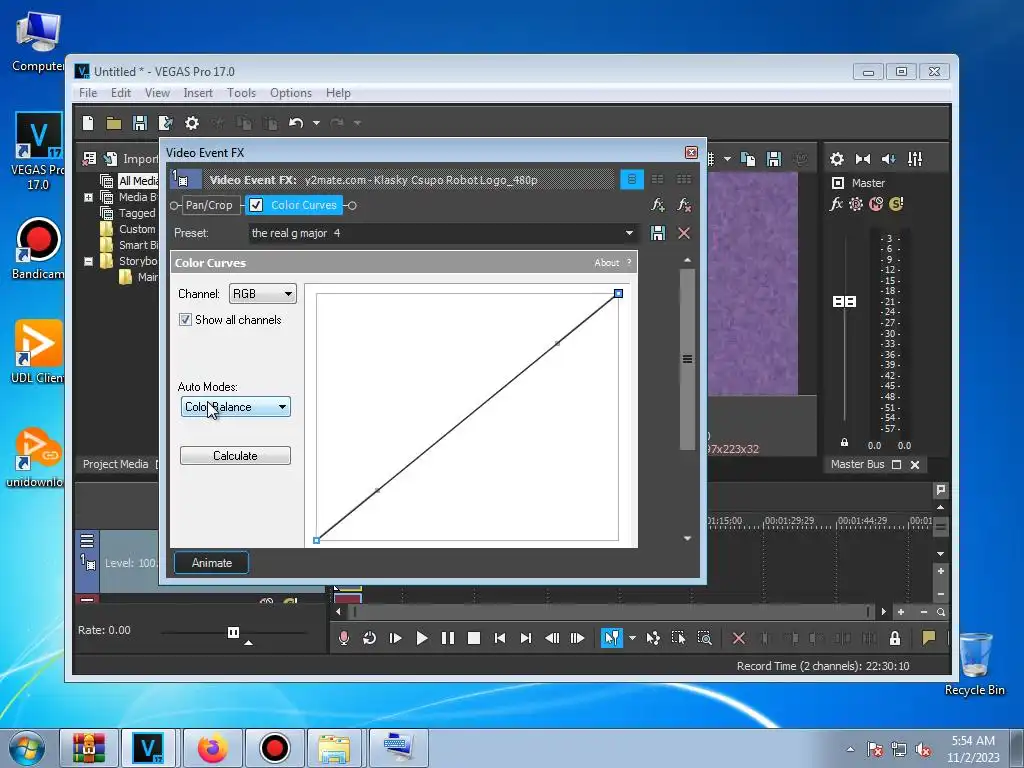Select Pan/Crop in the FX chain
This screenshot has height=768, width=1024.
209,205
